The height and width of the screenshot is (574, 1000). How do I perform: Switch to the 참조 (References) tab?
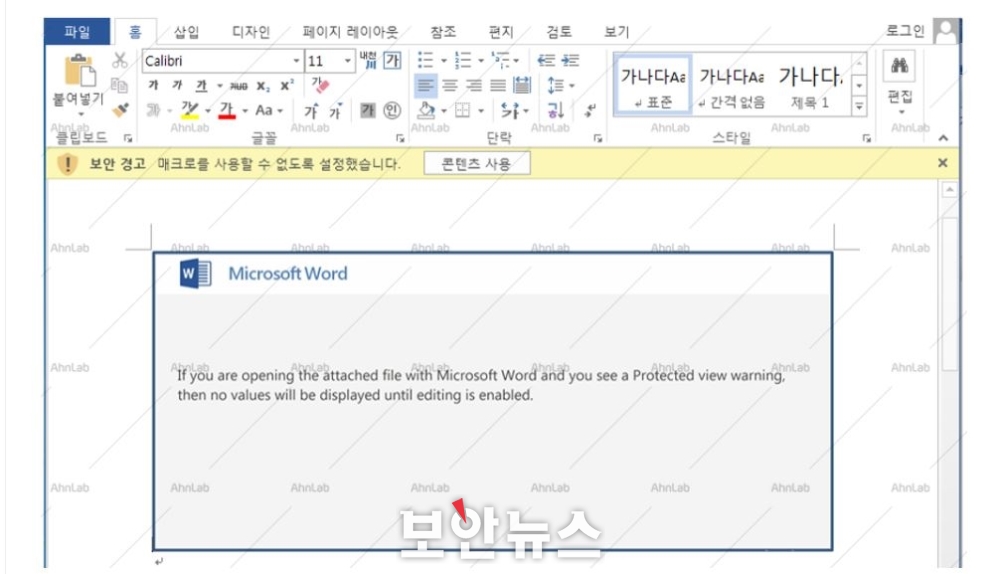point(443,31)
